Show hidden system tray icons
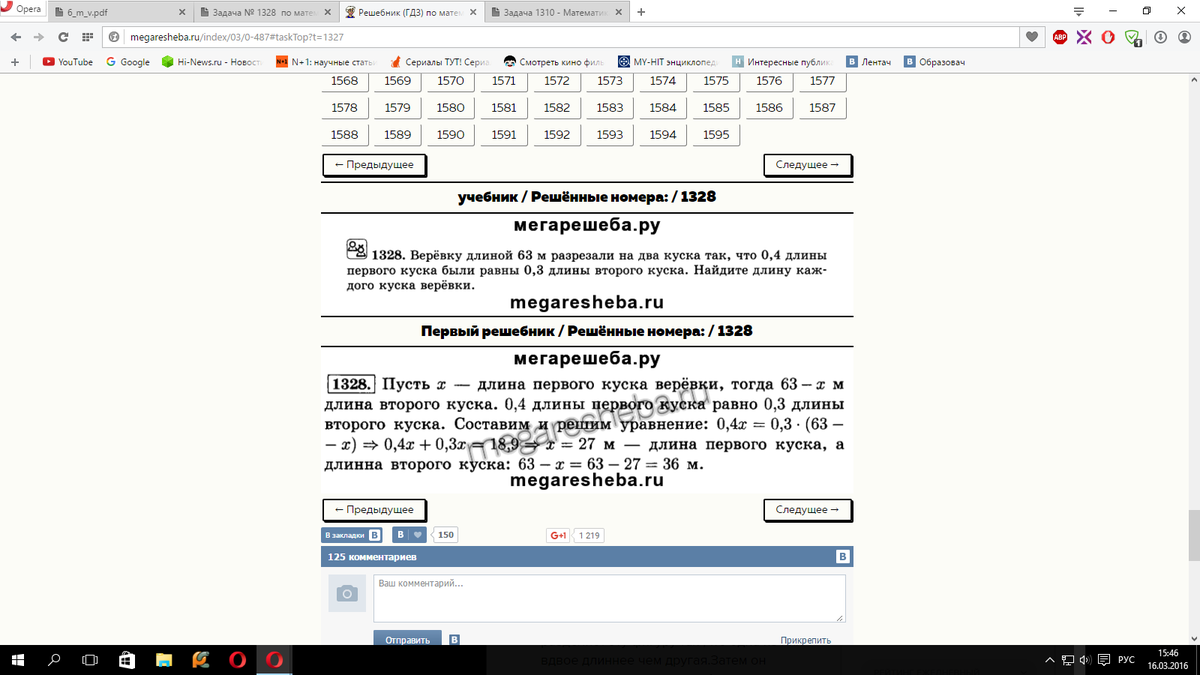 tap(1050, 660)
